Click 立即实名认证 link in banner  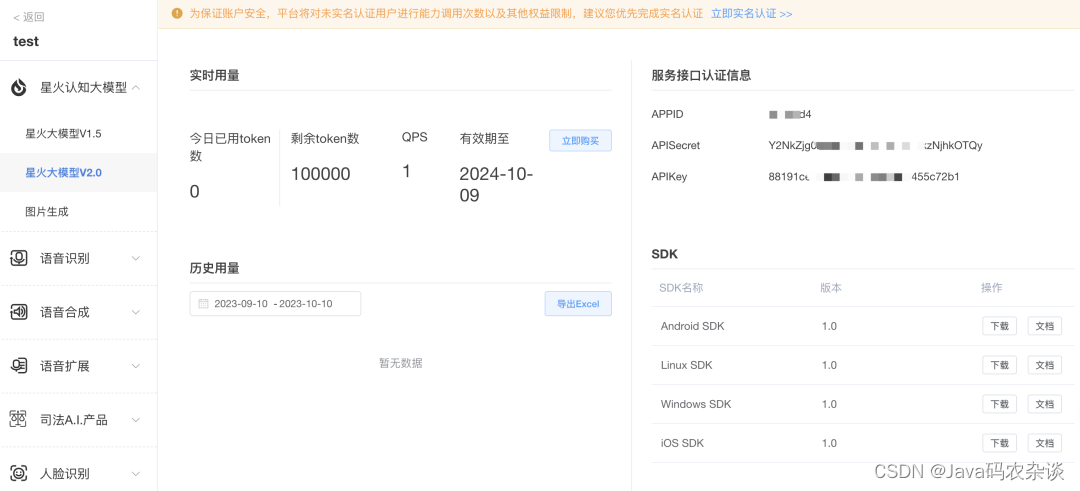[751, 13]
